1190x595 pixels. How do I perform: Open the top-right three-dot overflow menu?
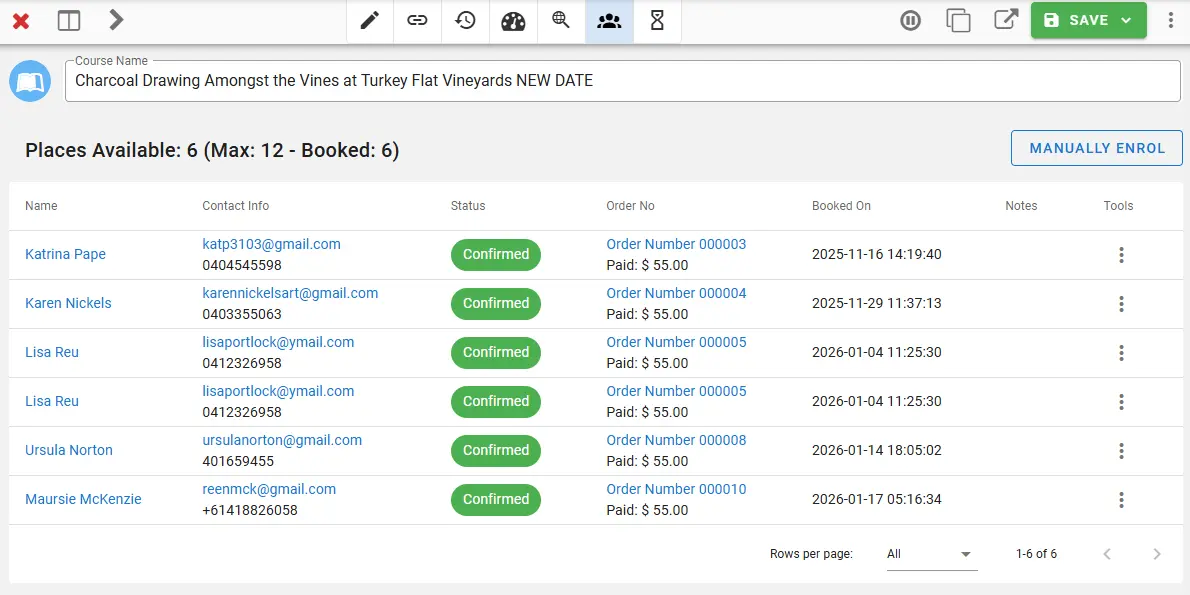(1171, 21)
